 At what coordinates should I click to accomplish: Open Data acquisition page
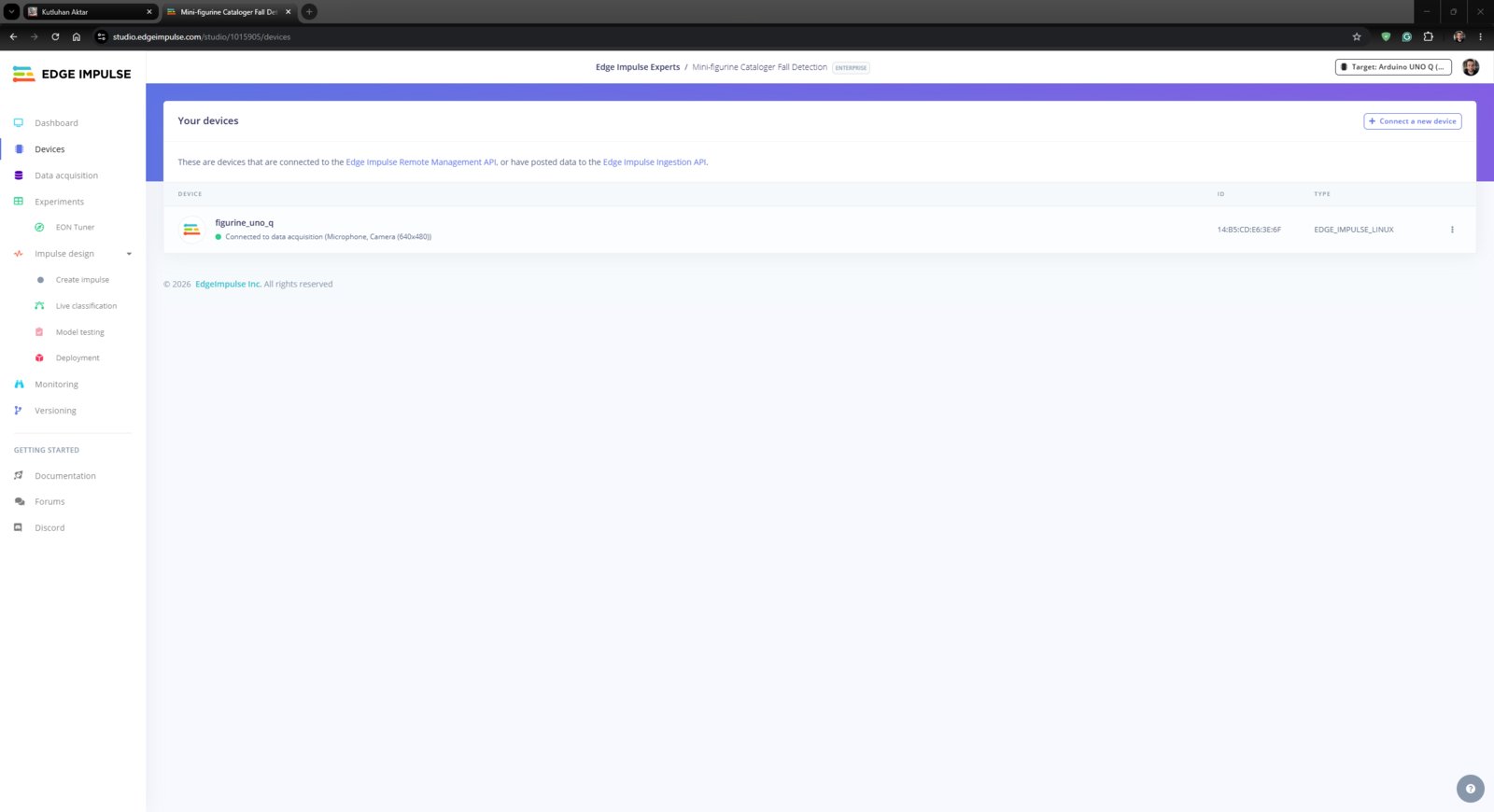[66, 175]
